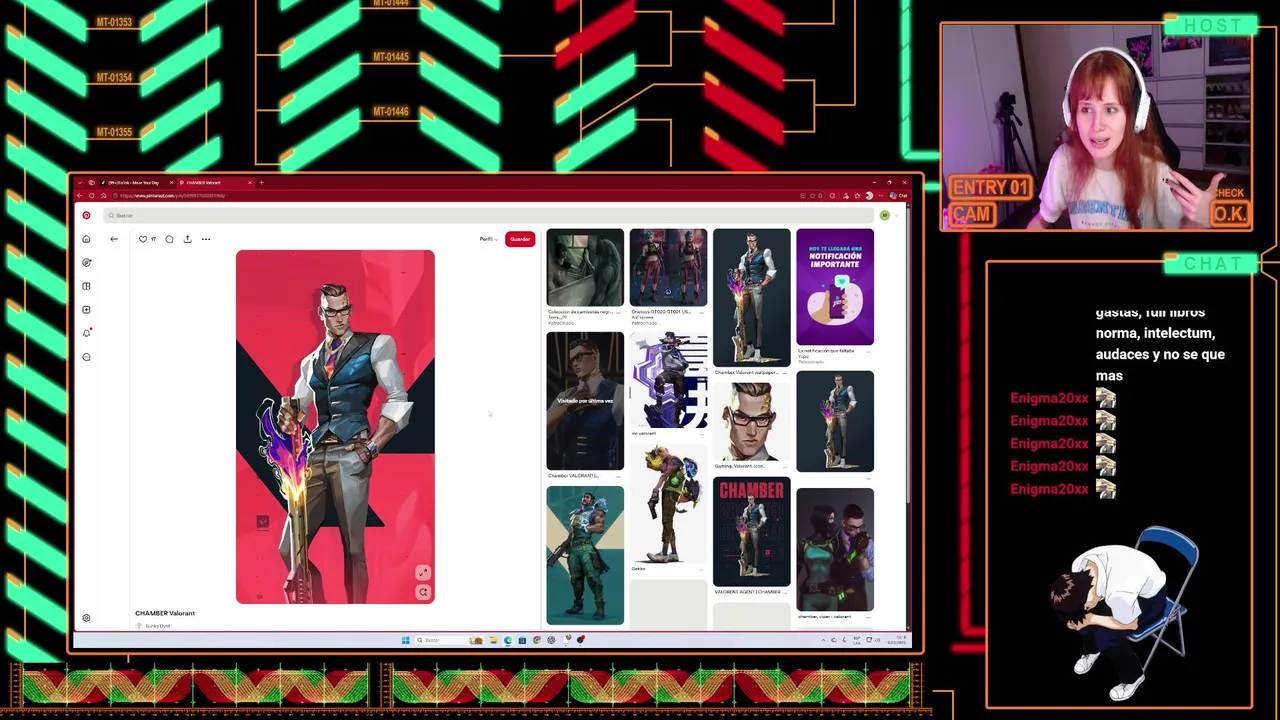This screenshot has width=1280, height=720.
Task: Open the Visitado por última vez pin
Action: pos(585,401)
